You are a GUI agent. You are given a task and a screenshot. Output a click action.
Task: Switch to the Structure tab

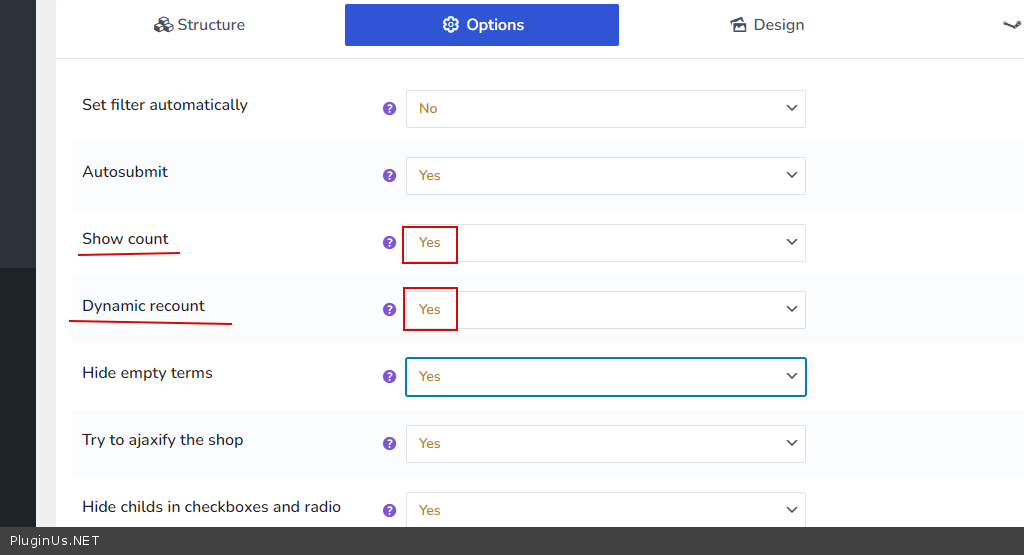click(199, 25)
